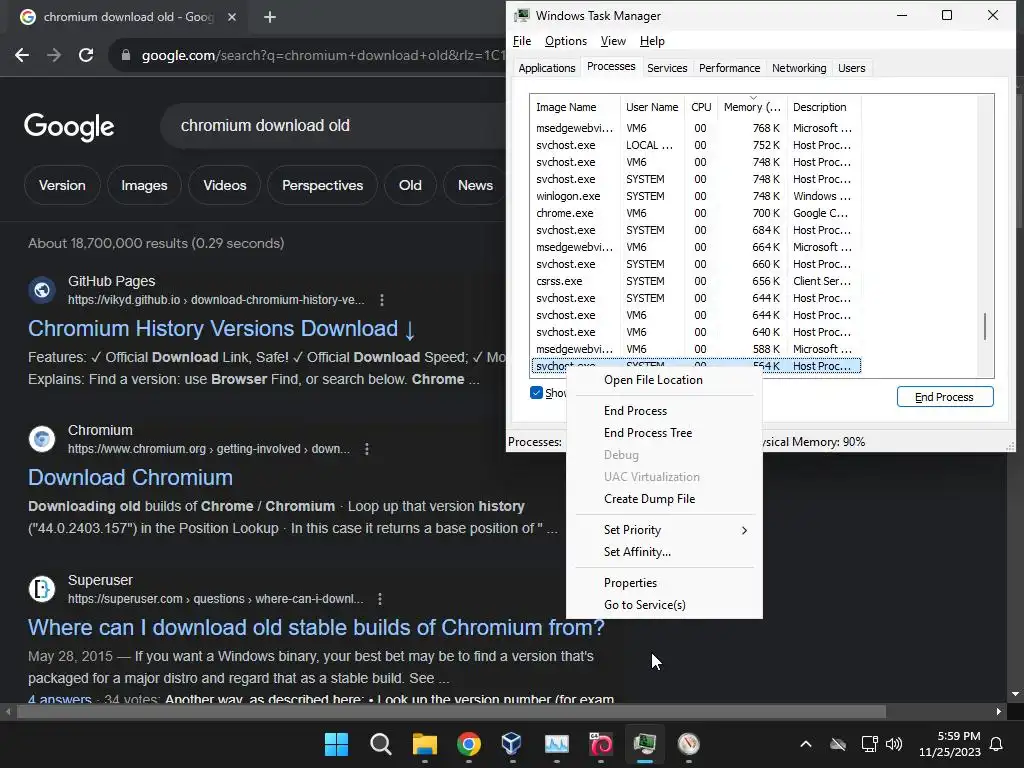The height and width of the screenshot is (768, 1024).
Task: Sort by Image Name column
Action: click(575, 107)
